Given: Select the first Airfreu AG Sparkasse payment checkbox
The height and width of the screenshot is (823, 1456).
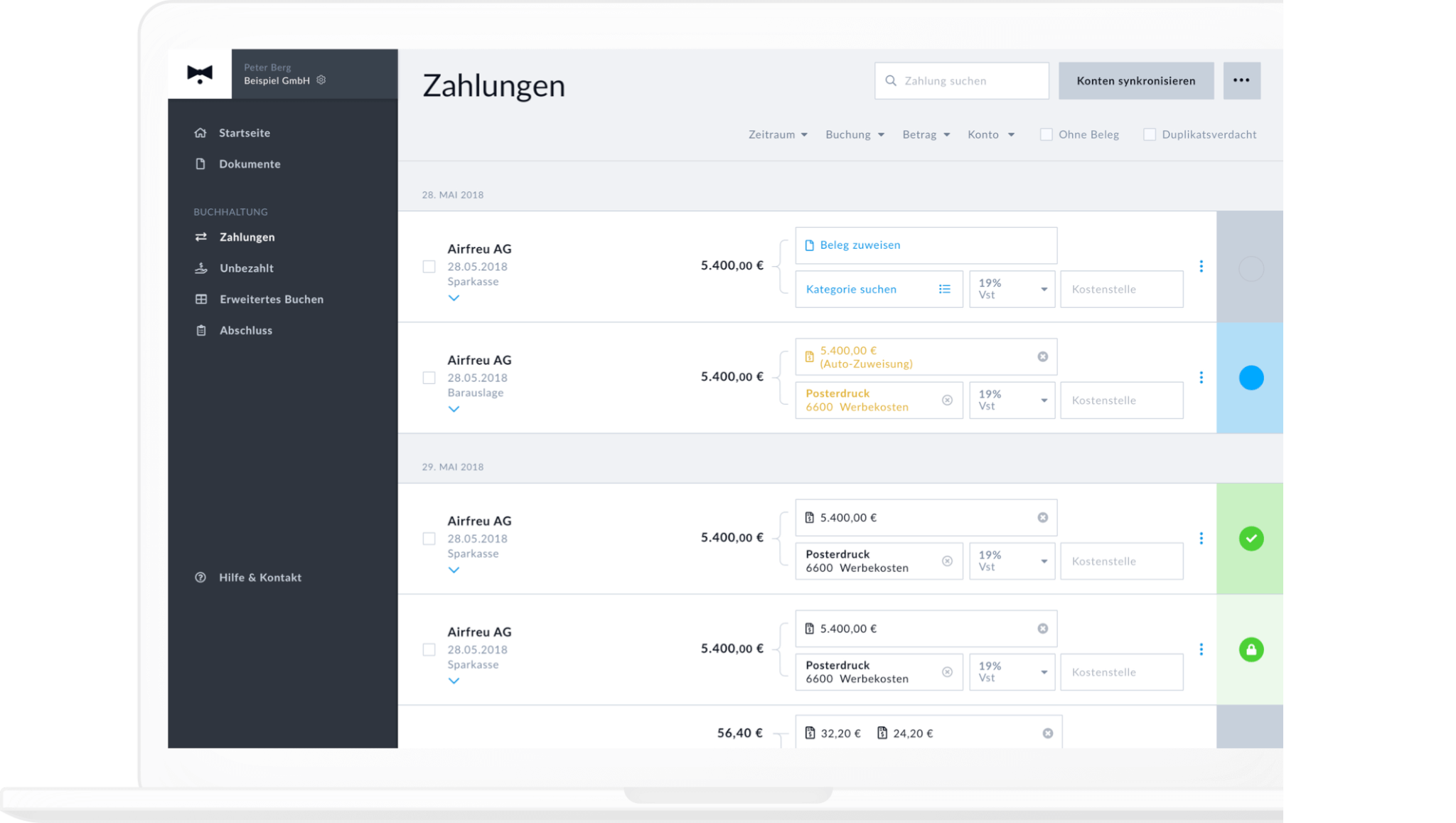Looking at the screenshot, I should [x=429, y=267].
